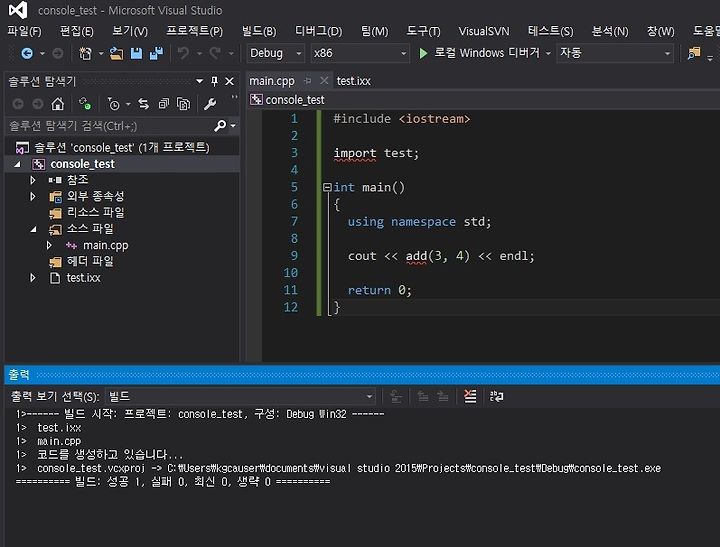720x547 pixels.
Task: Click Go to Next Message output icon
Action: click(x=443, y=396)
